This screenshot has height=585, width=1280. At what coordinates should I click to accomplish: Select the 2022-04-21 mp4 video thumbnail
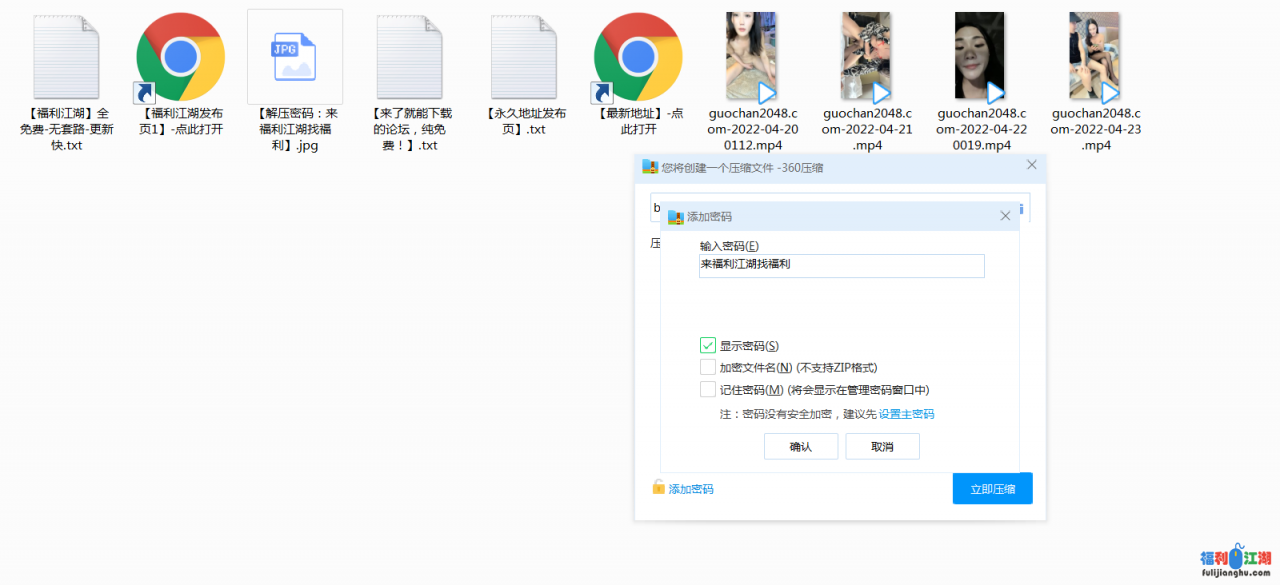coord(866,57)
